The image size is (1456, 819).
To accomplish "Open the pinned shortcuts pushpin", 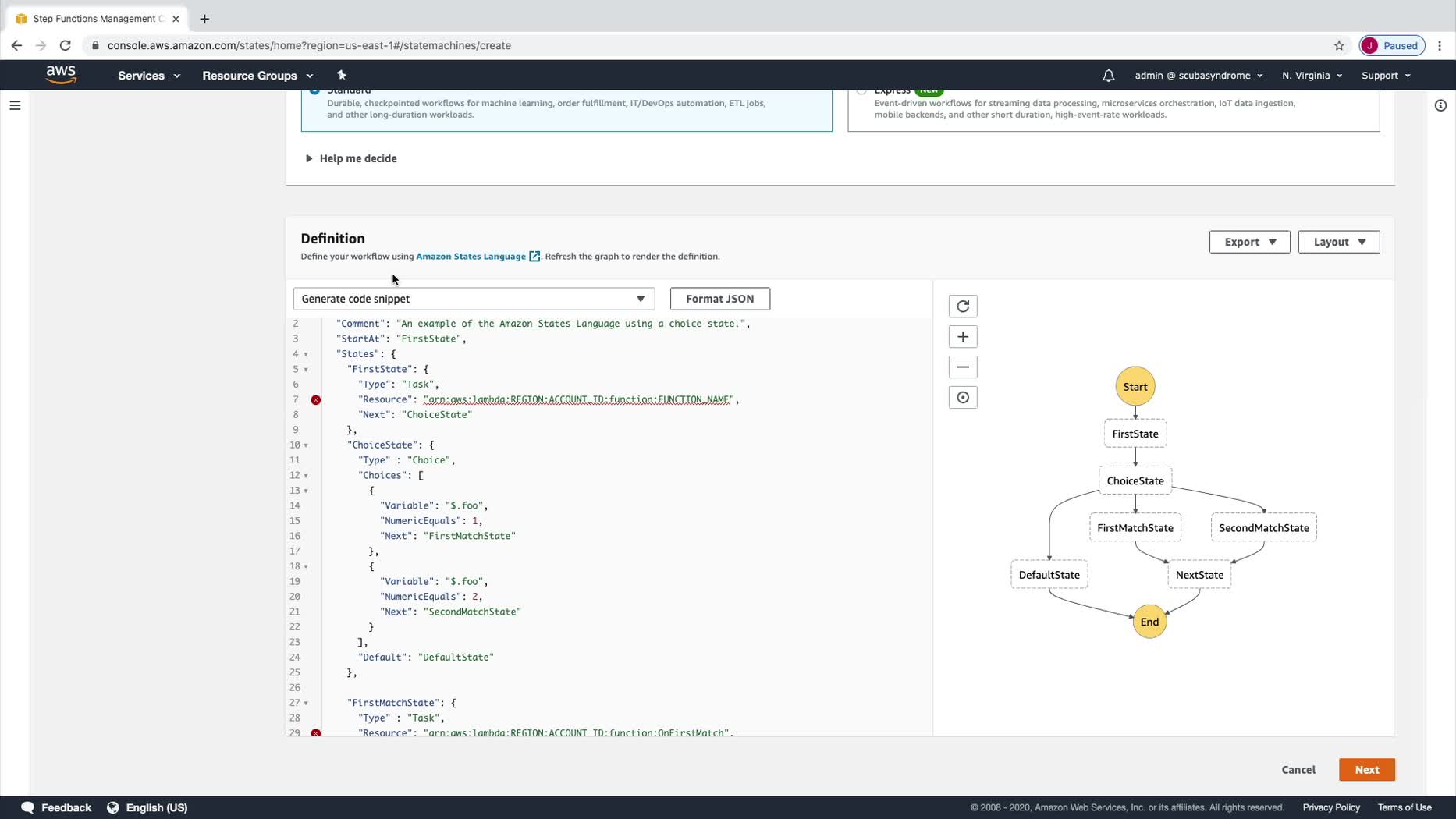I will click(x=341, y=75).
